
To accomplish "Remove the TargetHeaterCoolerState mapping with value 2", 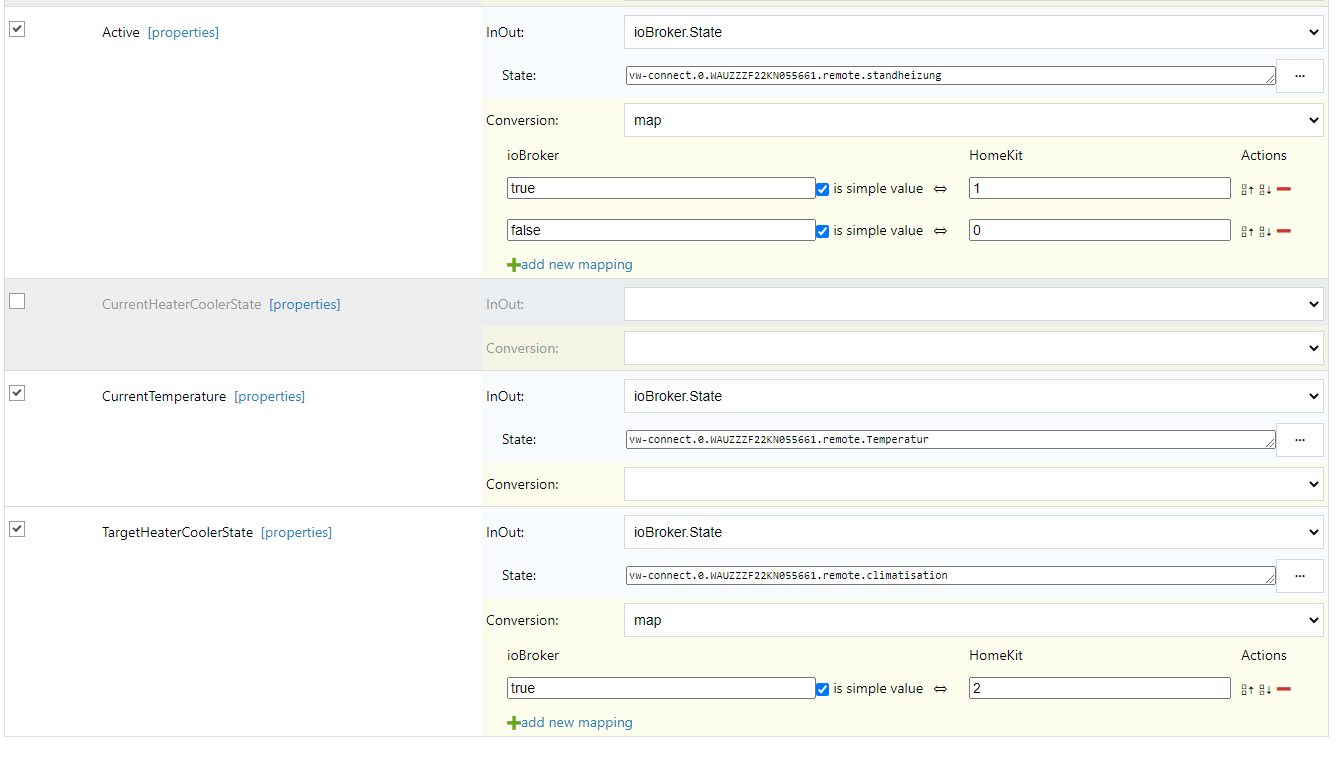I will click(x=1284, y=689).
